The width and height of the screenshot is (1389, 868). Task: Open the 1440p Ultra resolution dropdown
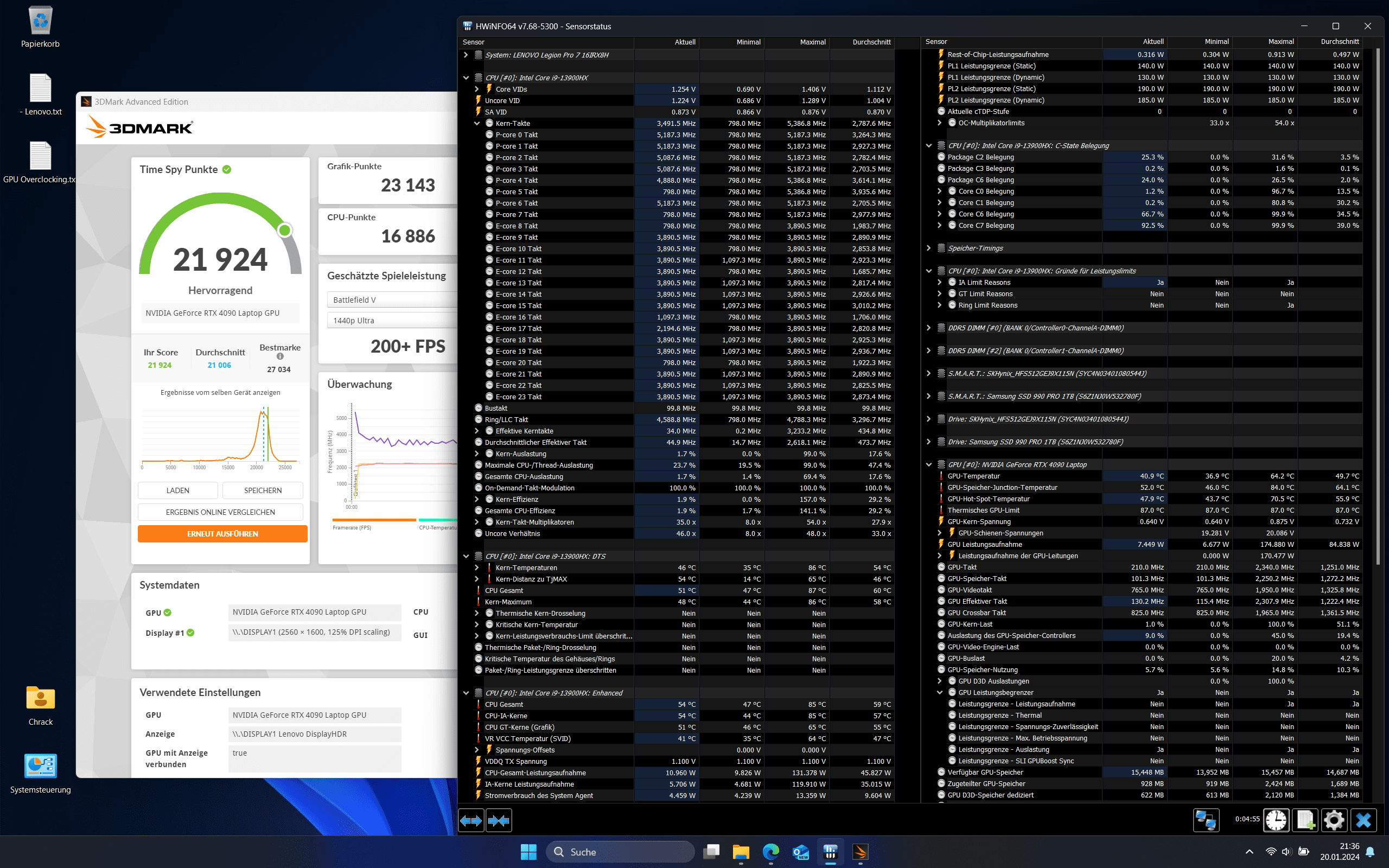click(x=393, y=320)
